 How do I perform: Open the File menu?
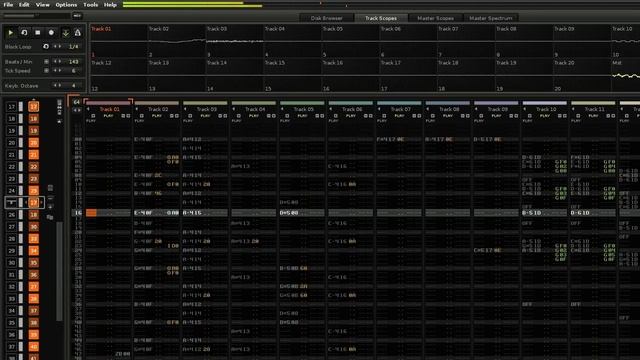(8, 5)
